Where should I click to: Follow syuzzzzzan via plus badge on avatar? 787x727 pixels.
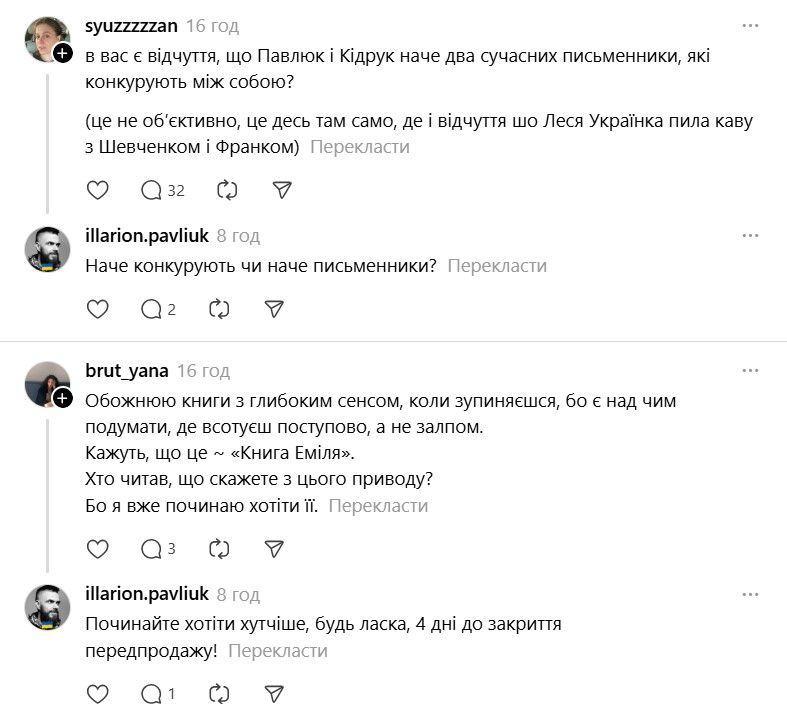62,53
